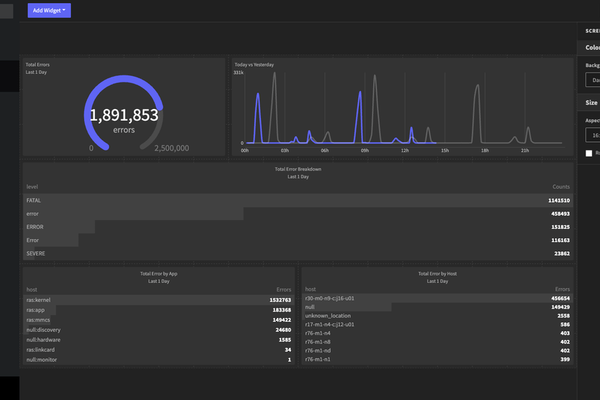Click the host error count 2558
This screenshot has width=600, height=400.
[x=563, y=316]
